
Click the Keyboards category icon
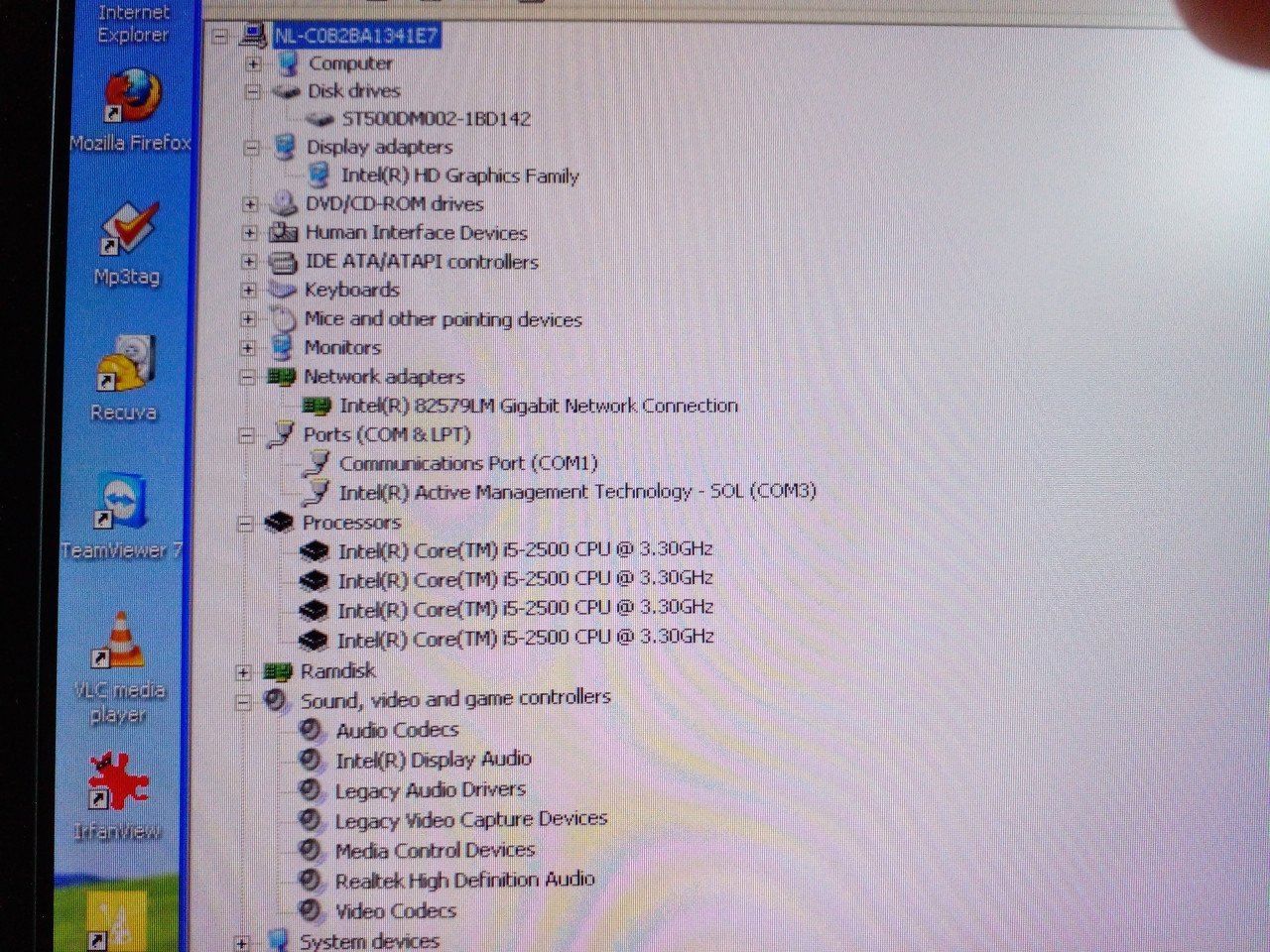click(283, 291)
